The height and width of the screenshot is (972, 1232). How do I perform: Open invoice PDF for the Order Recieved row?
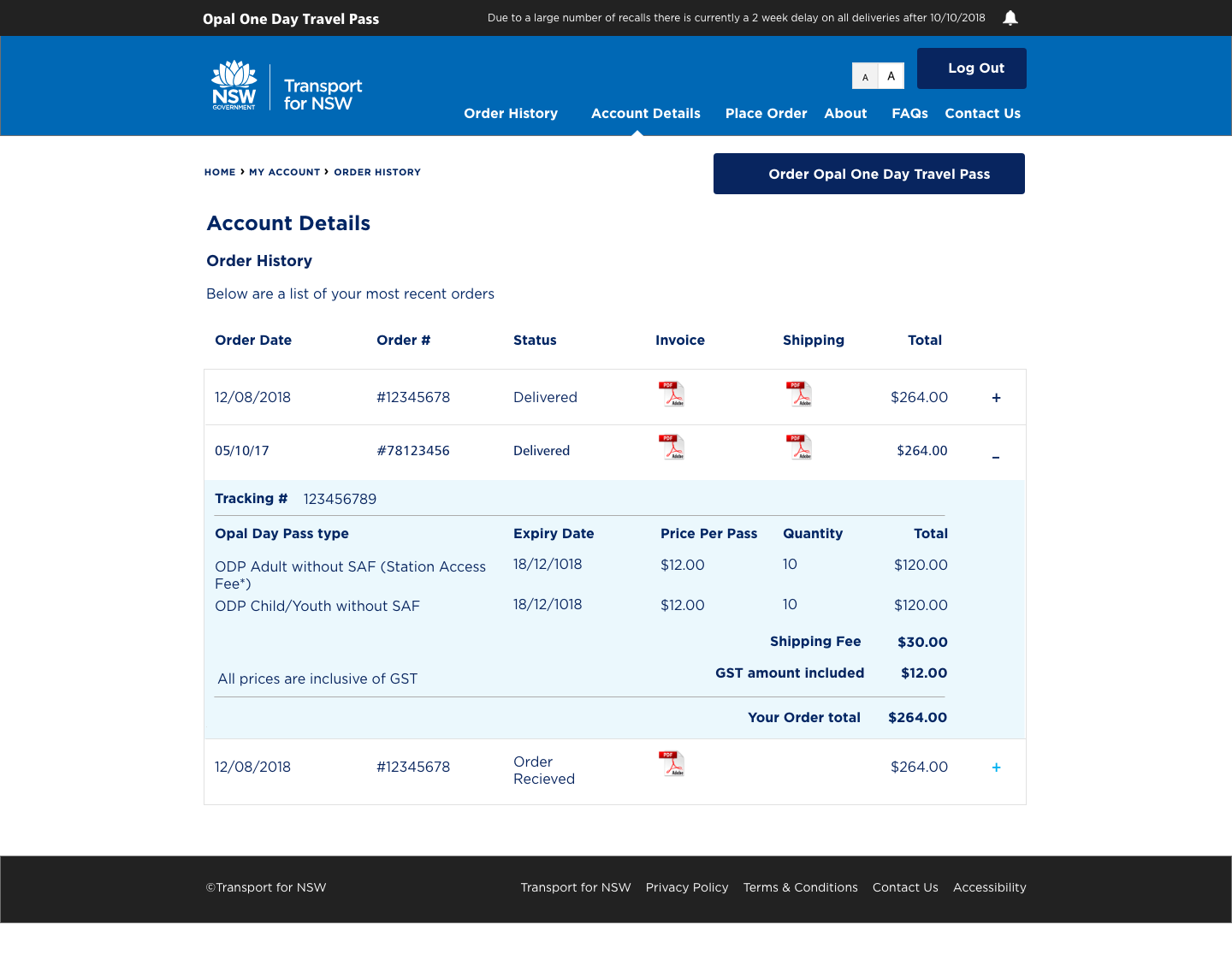672,763
